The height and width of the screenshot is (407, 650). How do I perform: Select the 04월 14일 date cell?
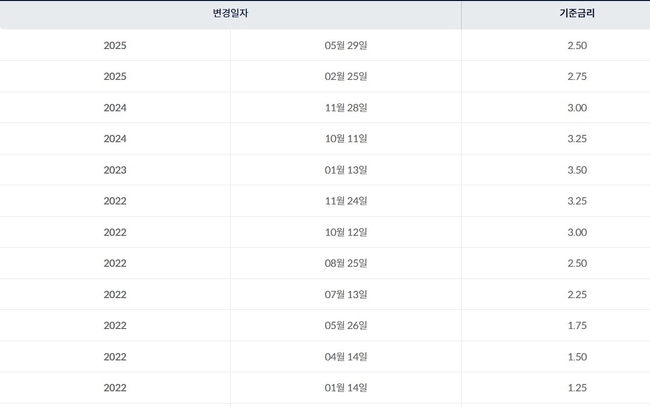[x=346, y=356]
